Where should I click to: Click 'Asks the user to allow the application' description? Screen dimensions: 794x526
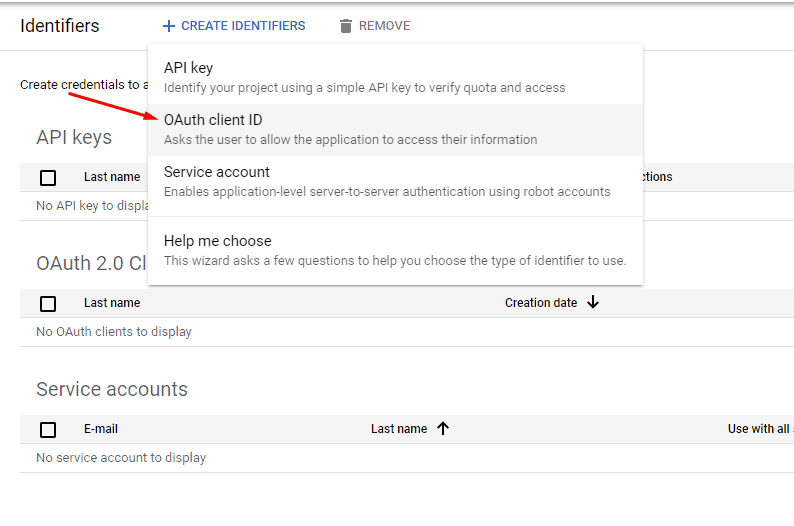point(350,140)
